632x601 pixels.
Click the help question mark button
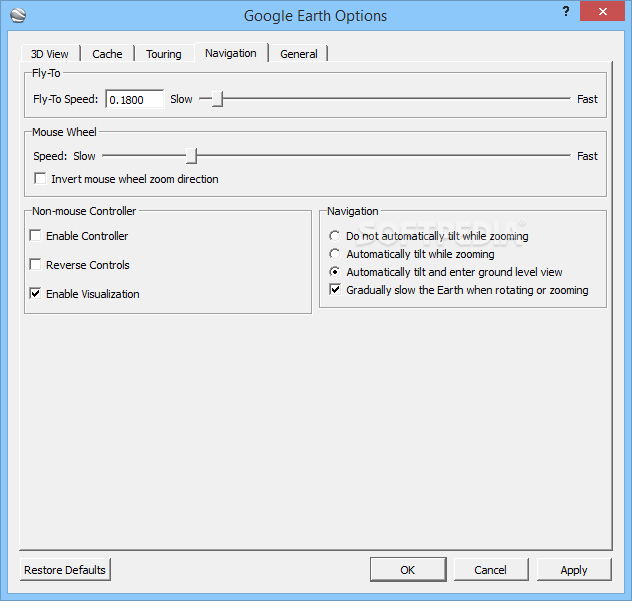click(566, 11)
